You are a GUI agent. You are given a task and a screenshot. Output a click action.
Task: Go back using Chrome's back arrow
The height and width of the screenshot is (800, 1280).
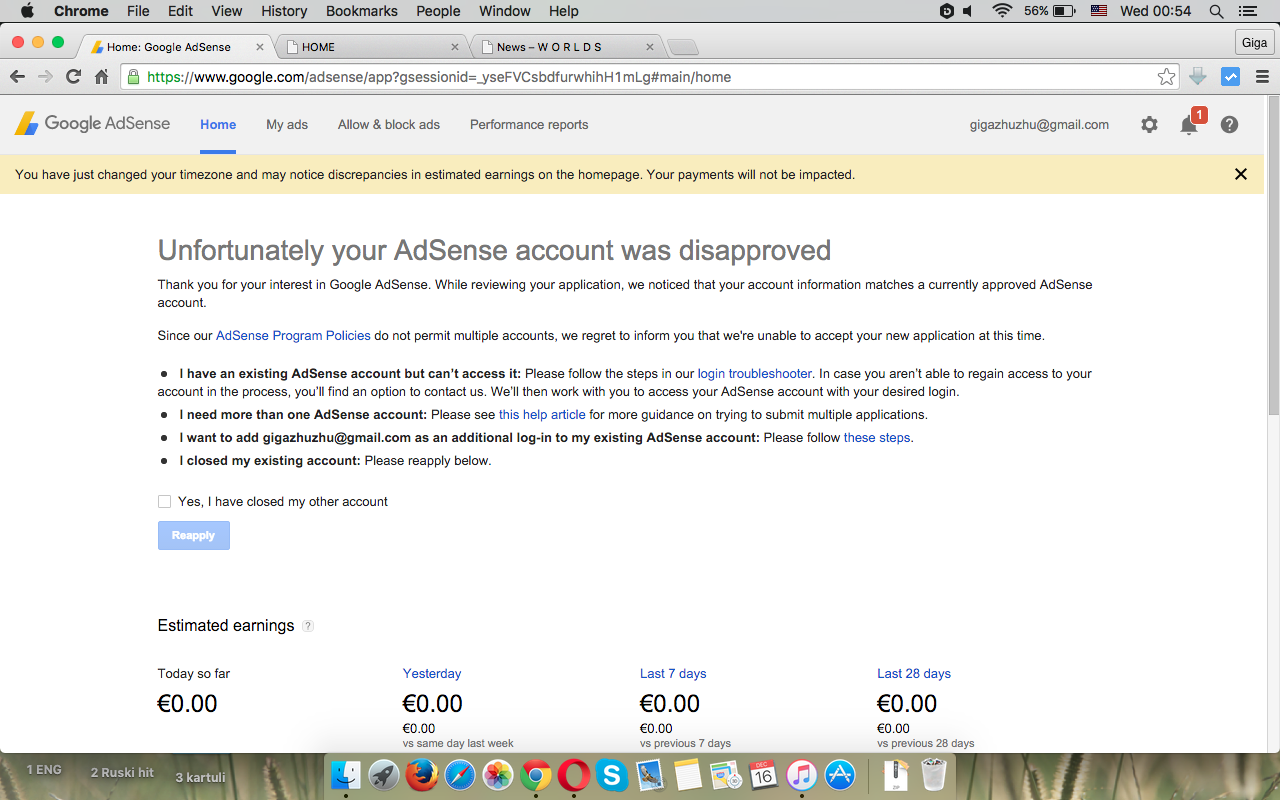[17, 77]
